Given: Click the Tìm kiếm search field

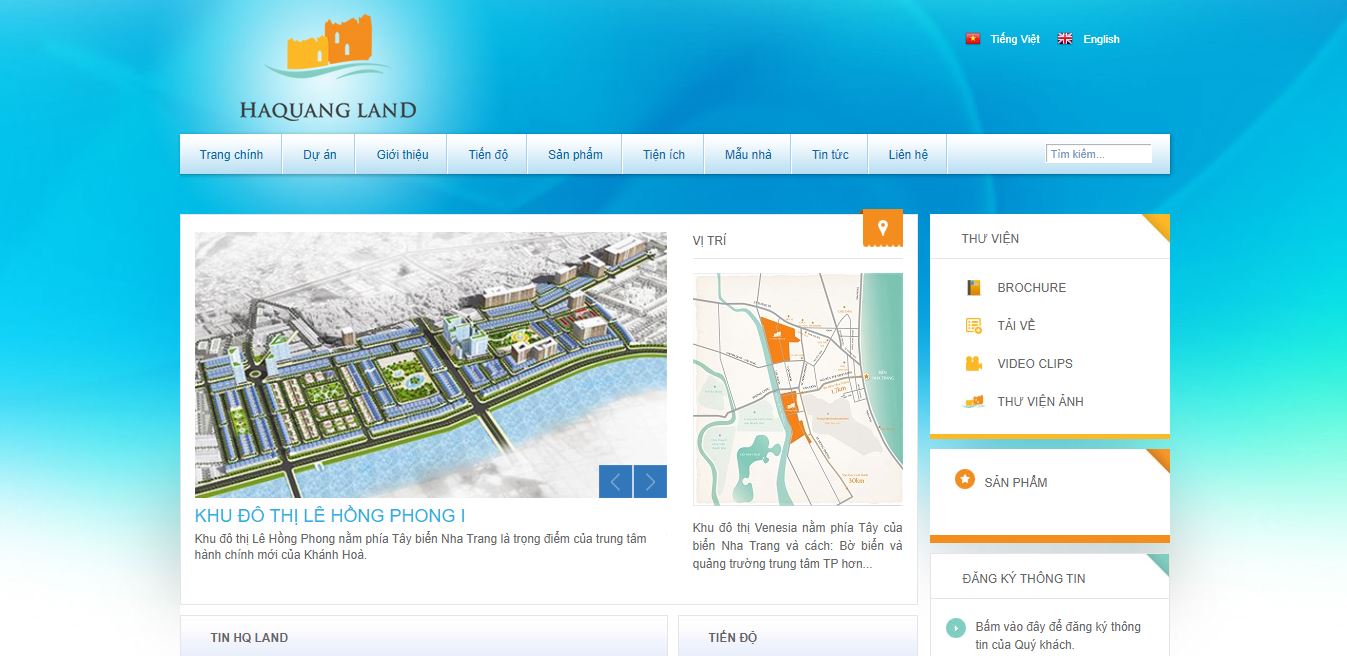Looking at the screenshot, I should click(x=1099, y=154).
